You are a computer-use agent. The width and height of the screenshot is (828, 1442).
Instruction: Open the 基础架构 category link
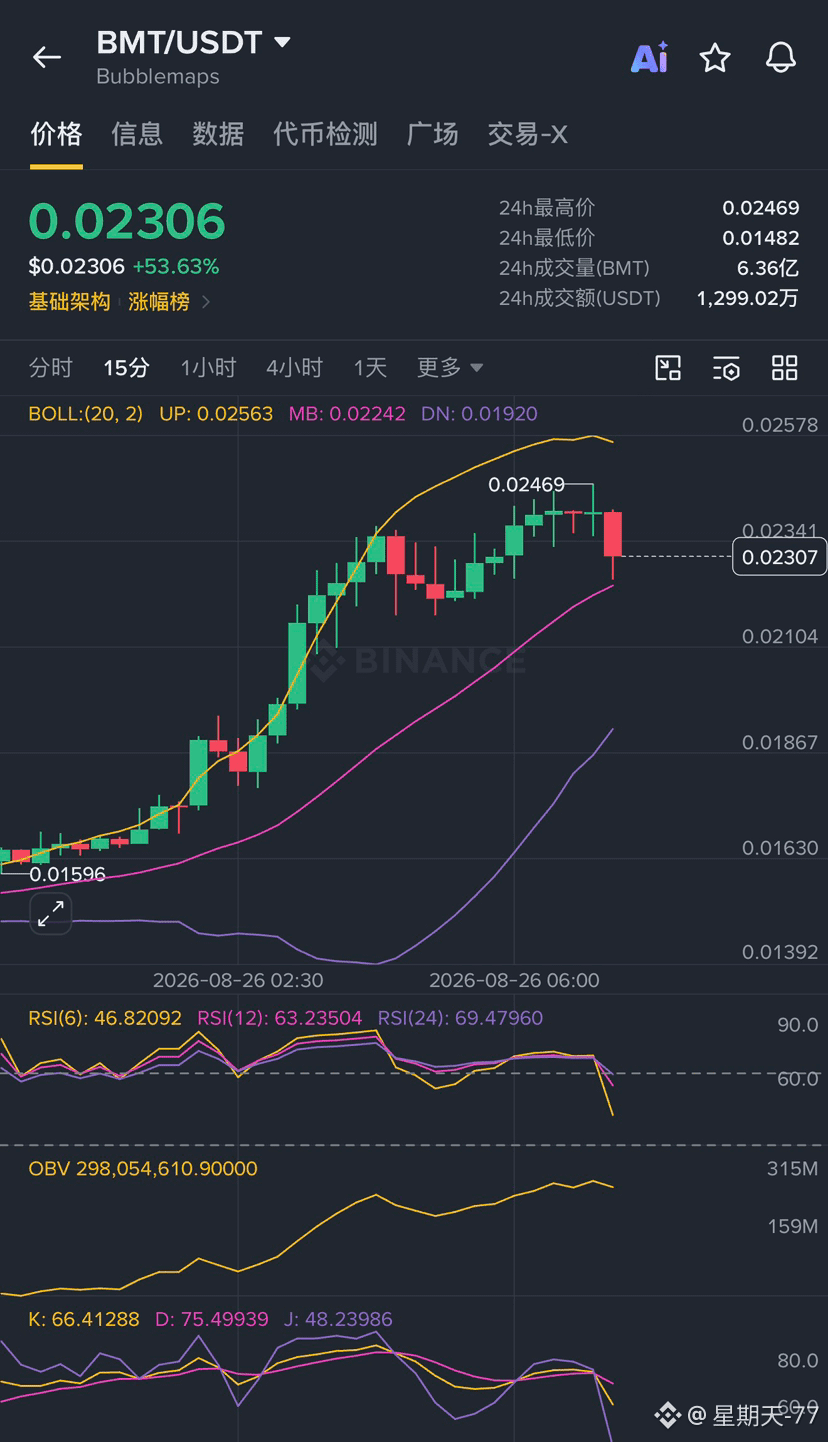click(69, 301)
